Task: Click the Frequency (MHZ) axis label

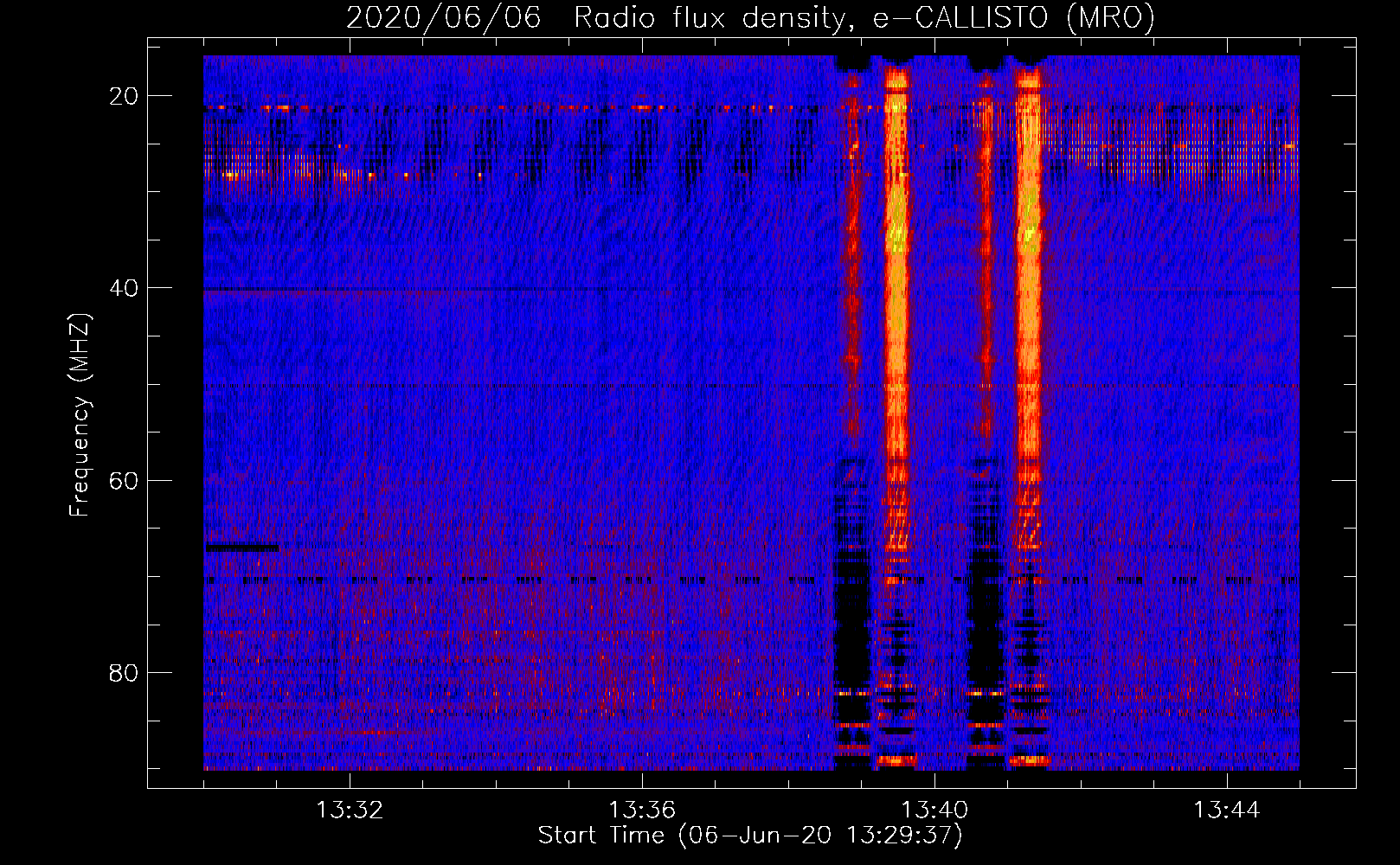Action: pos(80,414)
